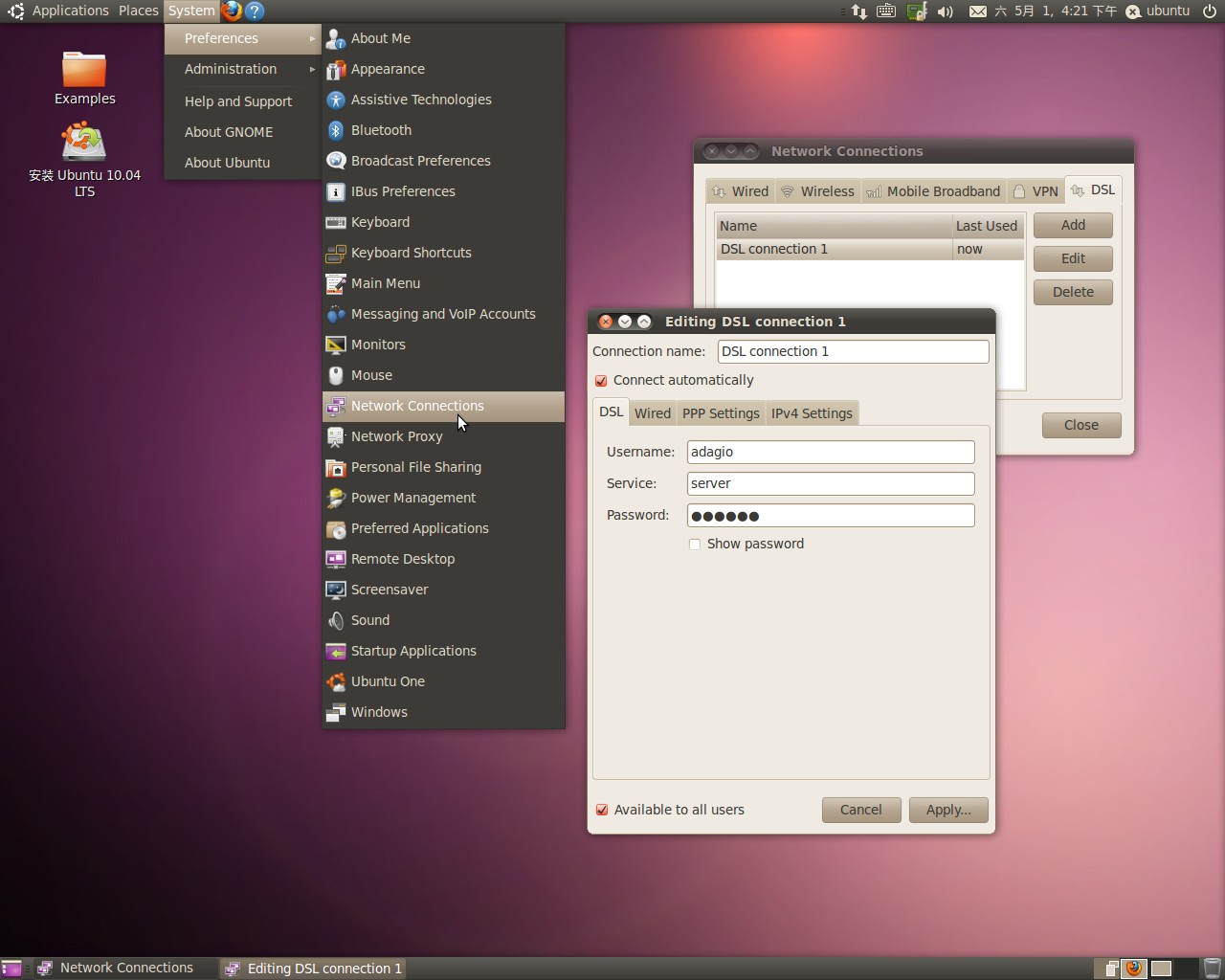
Task: Switch to PPP Settings tab
Action: (x=721, y=413)
